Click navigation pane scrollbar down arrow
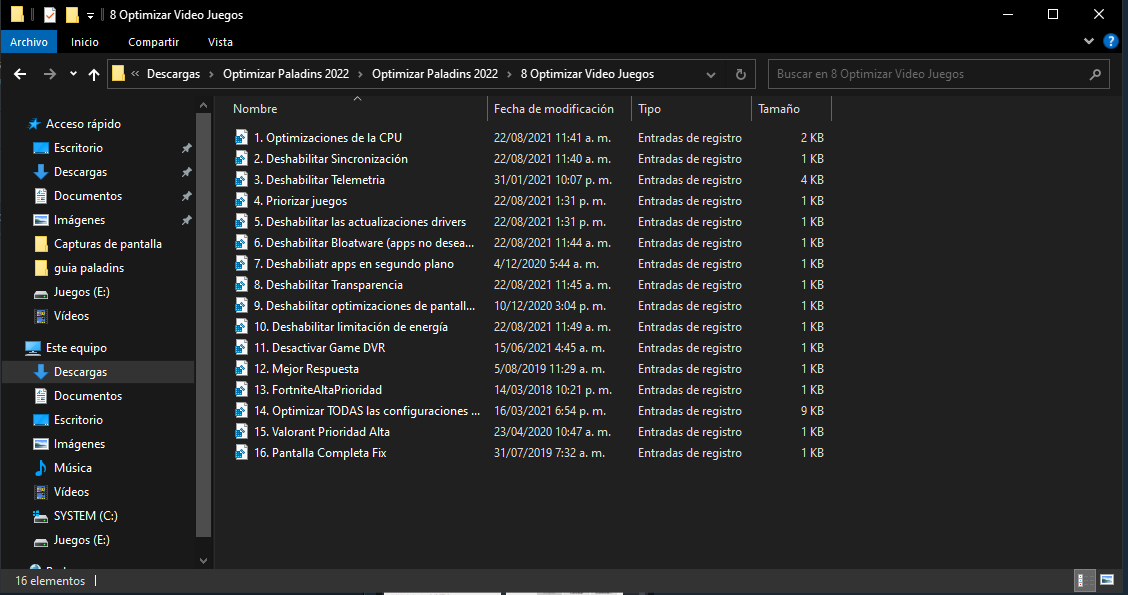Image resolution: width=1128 pixels, height=595 pixels. click(x=203, y=560)
